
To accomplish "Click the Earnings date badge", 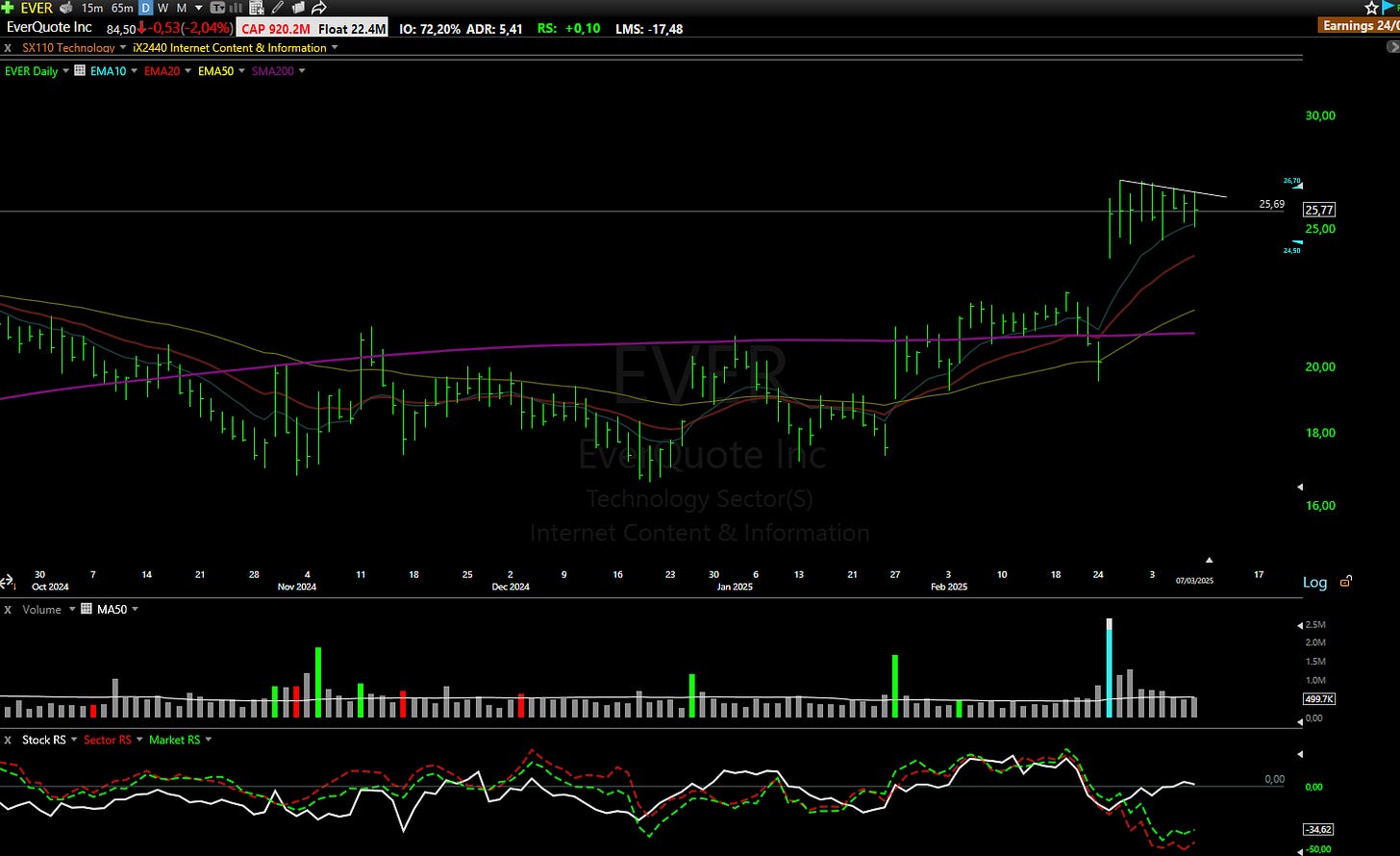I will pos(1361,25).
